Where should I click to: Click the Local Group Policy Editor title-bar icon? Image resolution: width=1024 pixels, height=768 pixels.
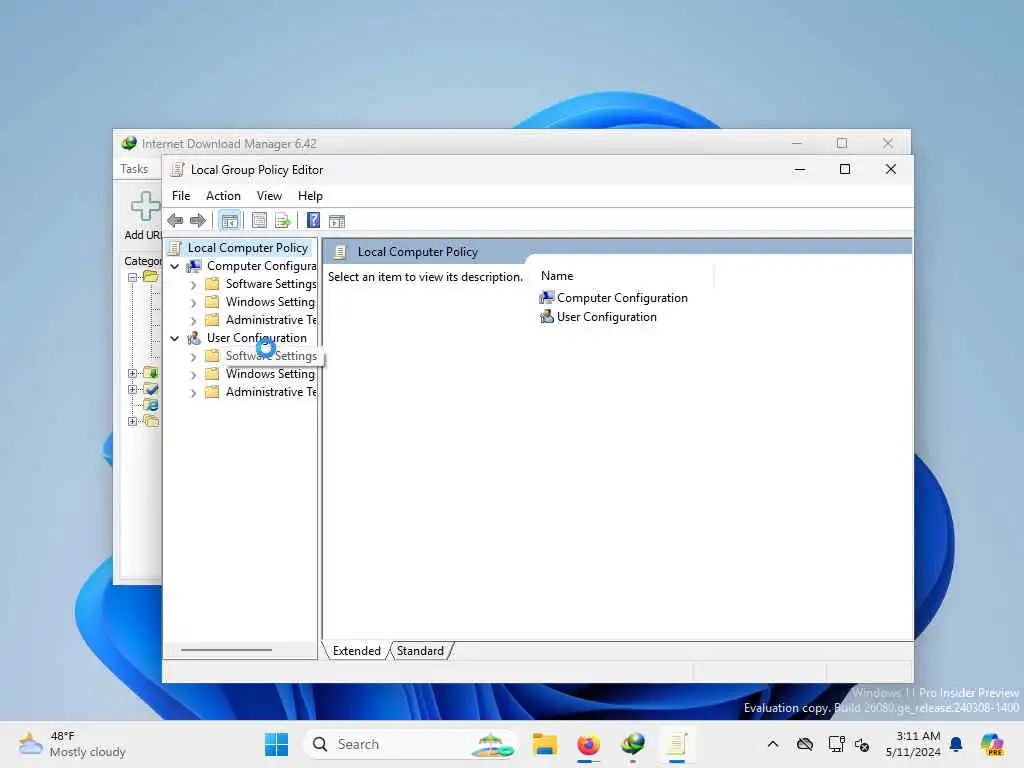[x=176, y=170]
